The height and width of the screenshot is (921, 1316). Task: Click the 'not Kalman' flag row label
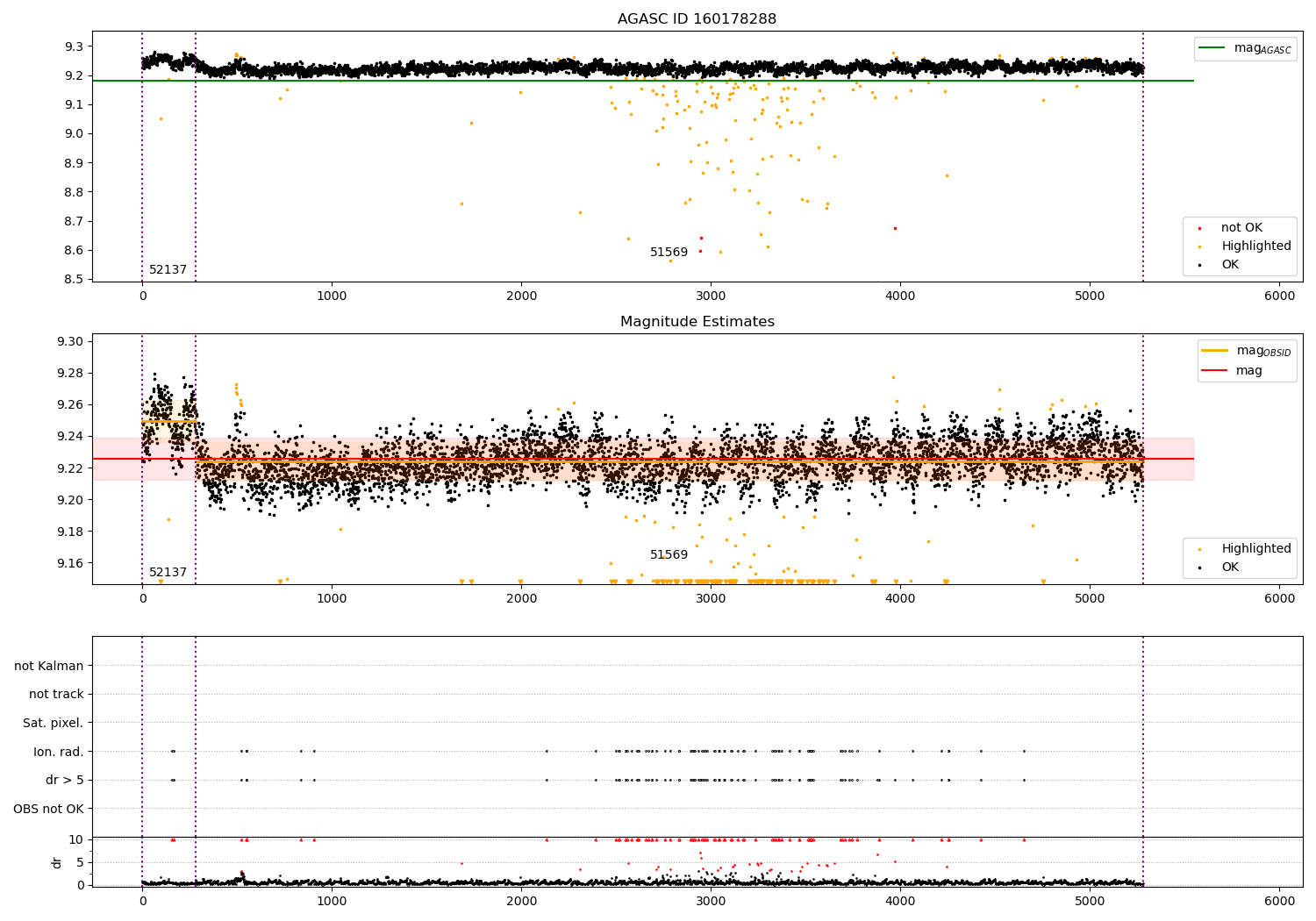point(48,667)
